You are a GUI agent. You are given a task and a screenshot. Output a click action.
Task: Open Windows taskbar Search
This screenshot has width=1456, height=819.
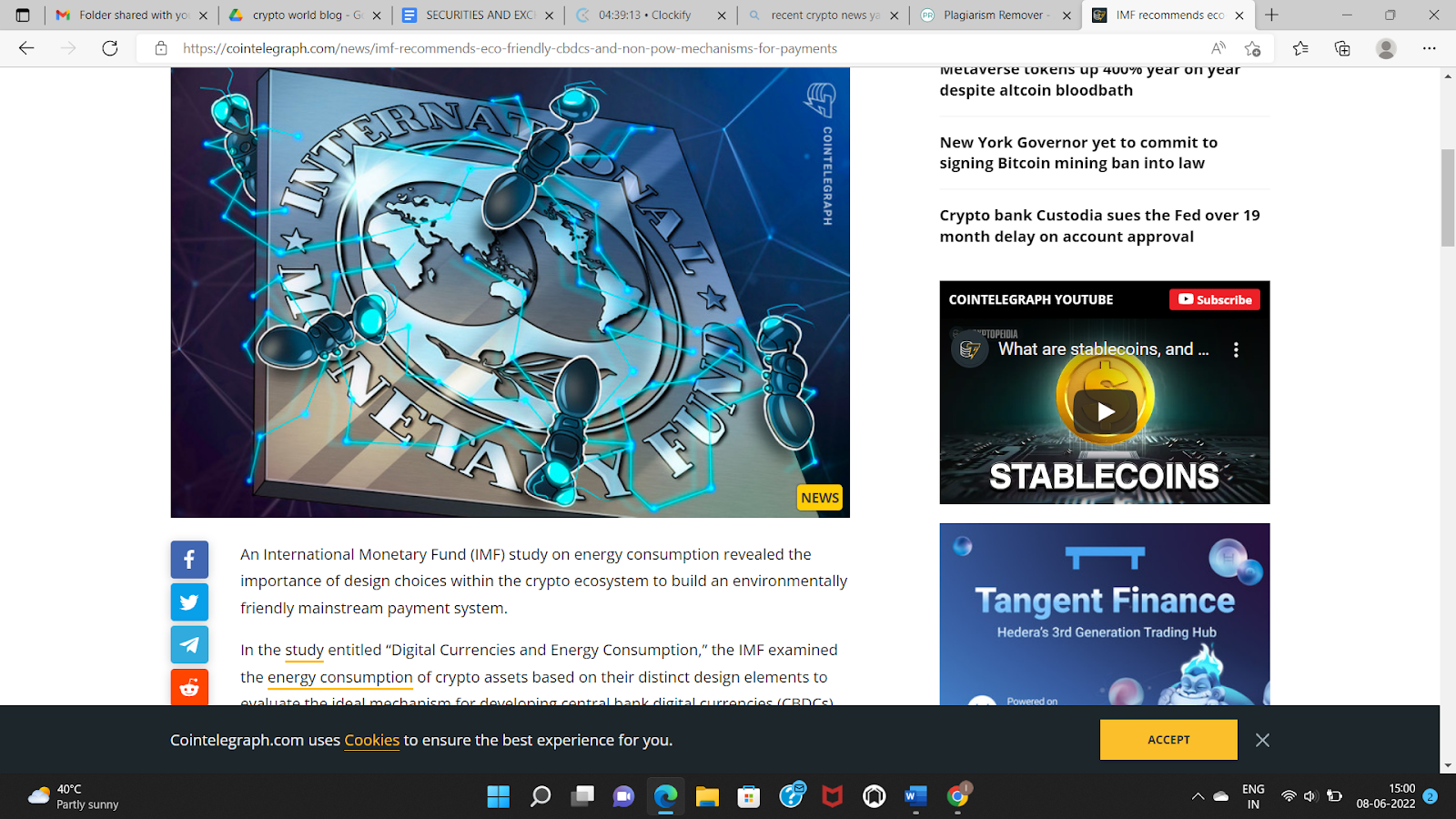(541, 797)
